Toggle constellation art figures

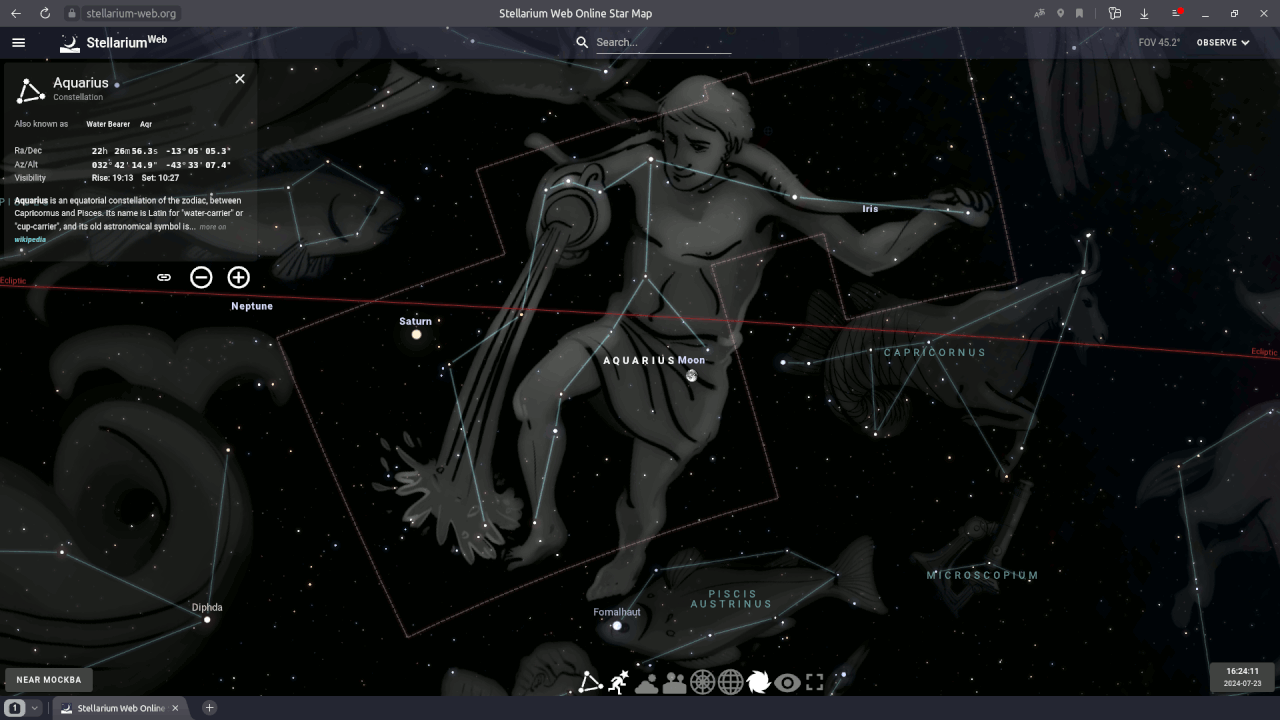click(x=619, y=682)
